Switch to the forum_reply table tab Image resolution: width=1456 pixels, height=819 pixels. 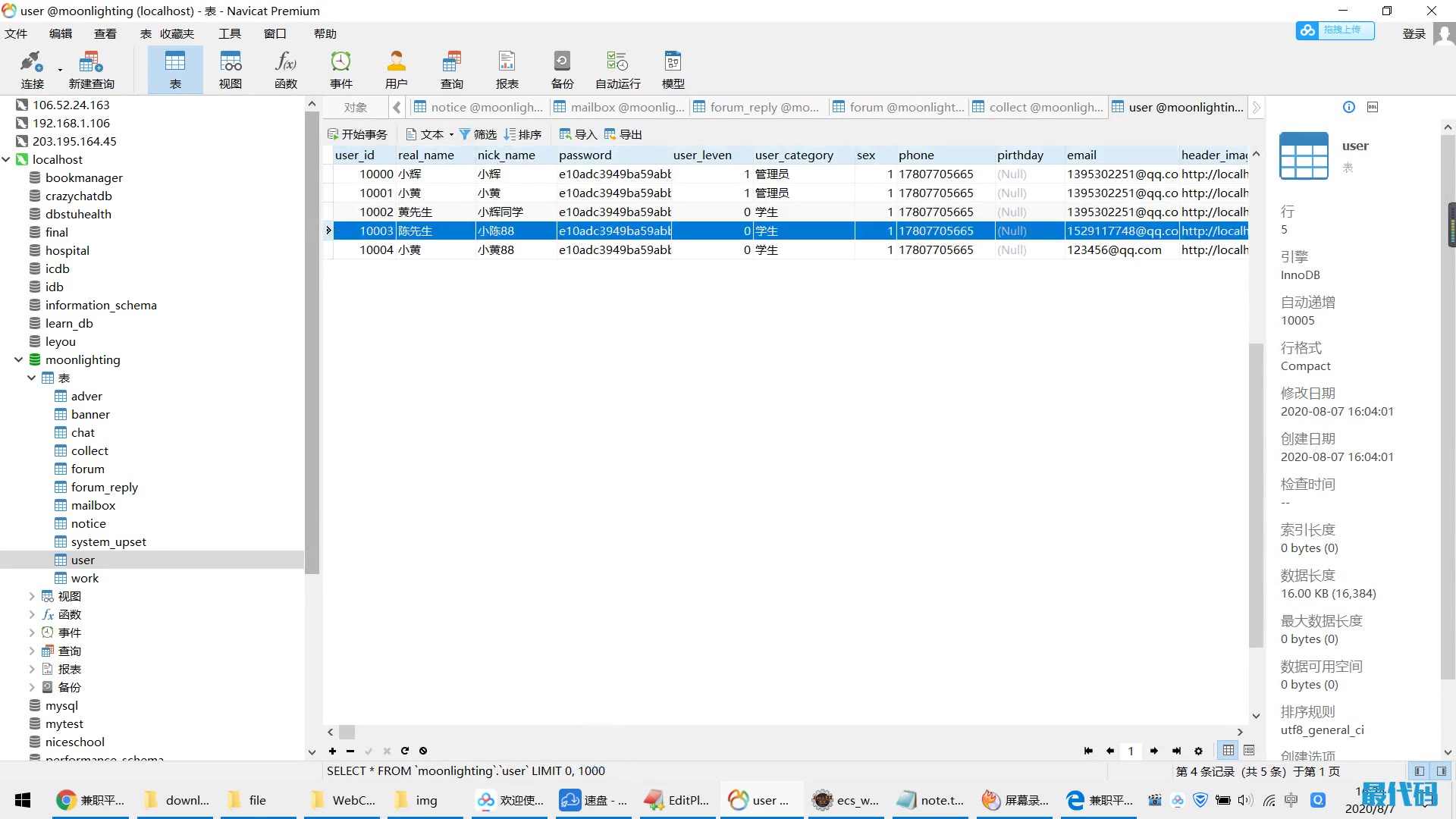(x=758, y=107)
